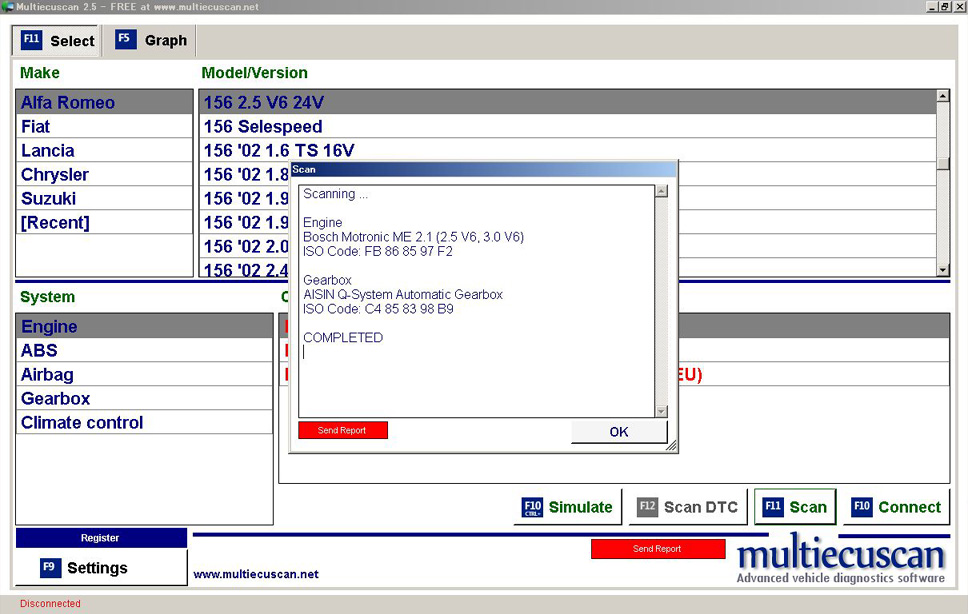Select Alfa Romeo in Make list
This screenshot has height=614, width=968.
104,102
